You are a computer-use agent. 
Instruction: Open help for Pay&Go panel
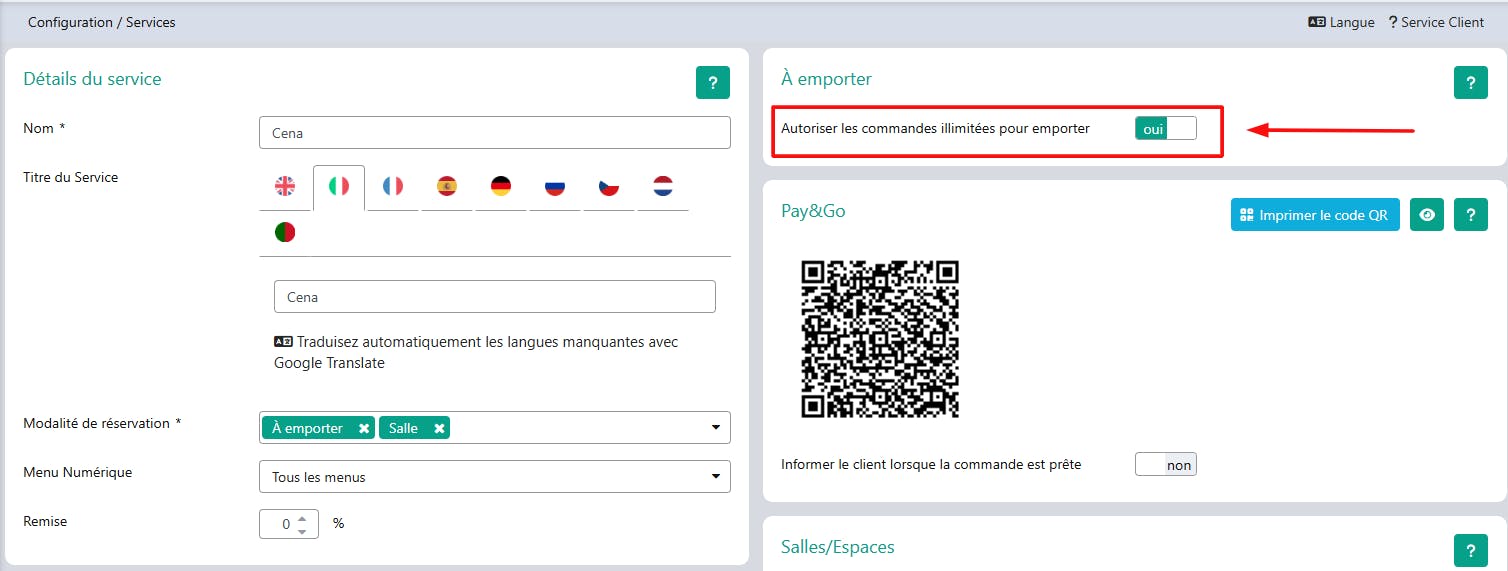[x=1470, y=214]
